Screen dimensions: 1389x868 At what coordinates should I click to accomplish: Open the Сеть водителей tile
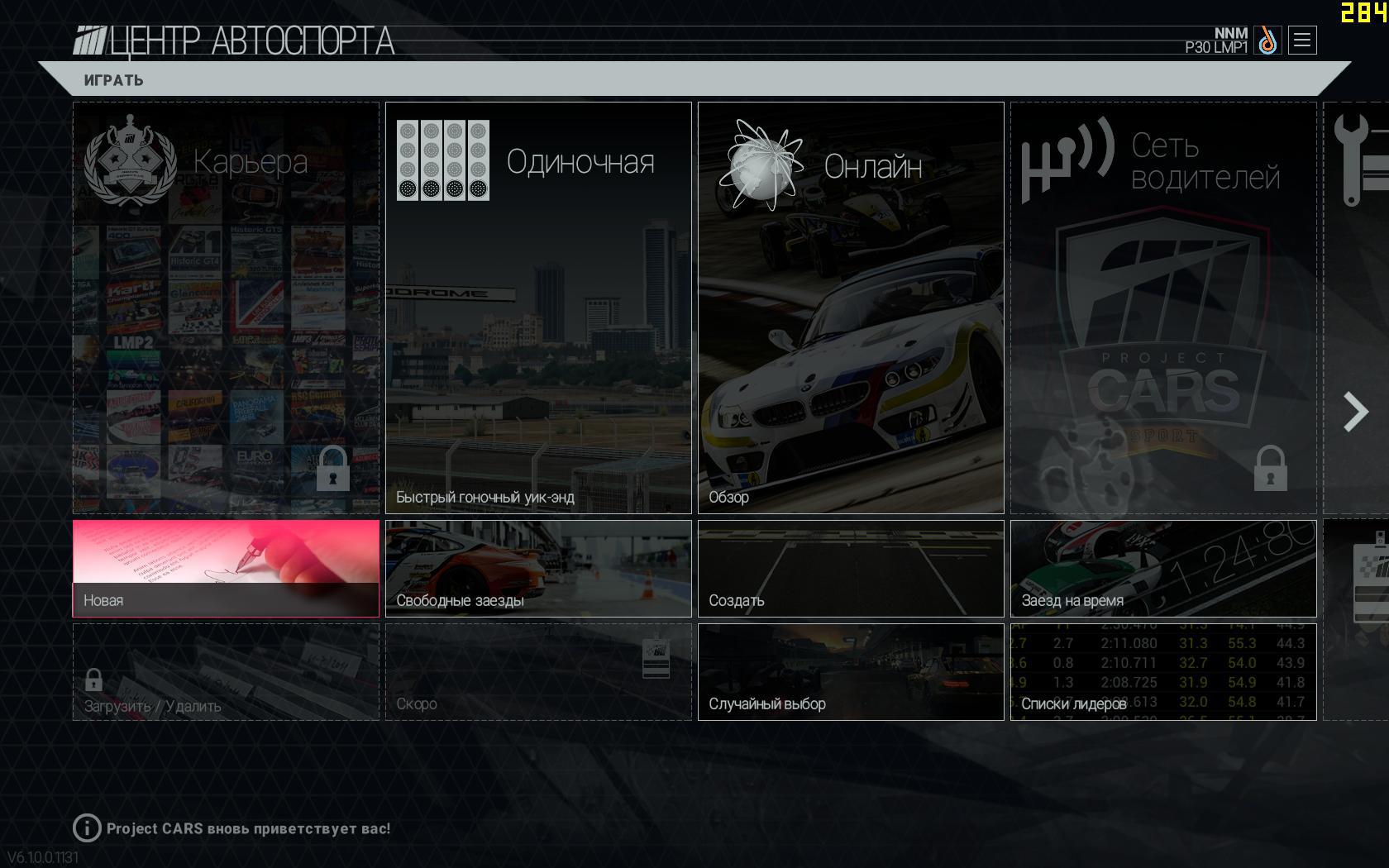1163,308
